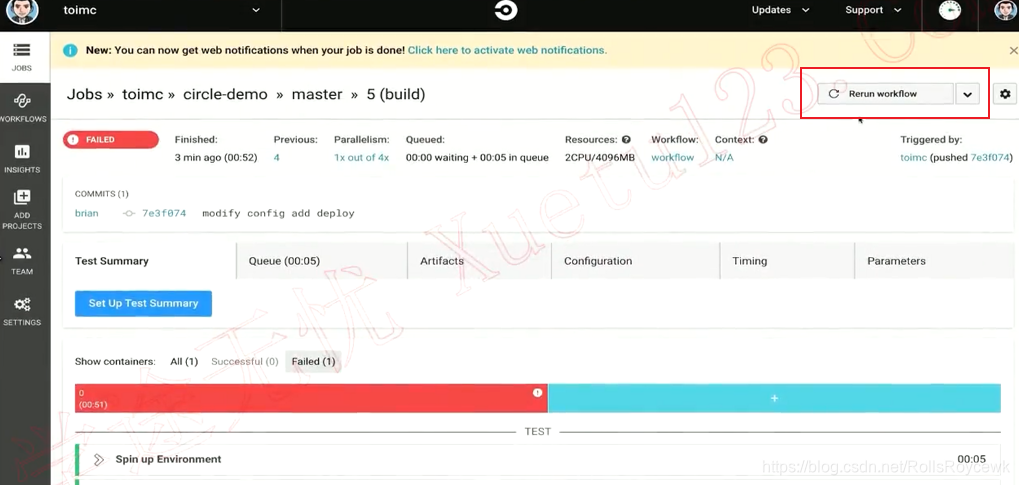Open the Updates dropdown menu
Viewport: 1019px width, 485px height.
780,10
